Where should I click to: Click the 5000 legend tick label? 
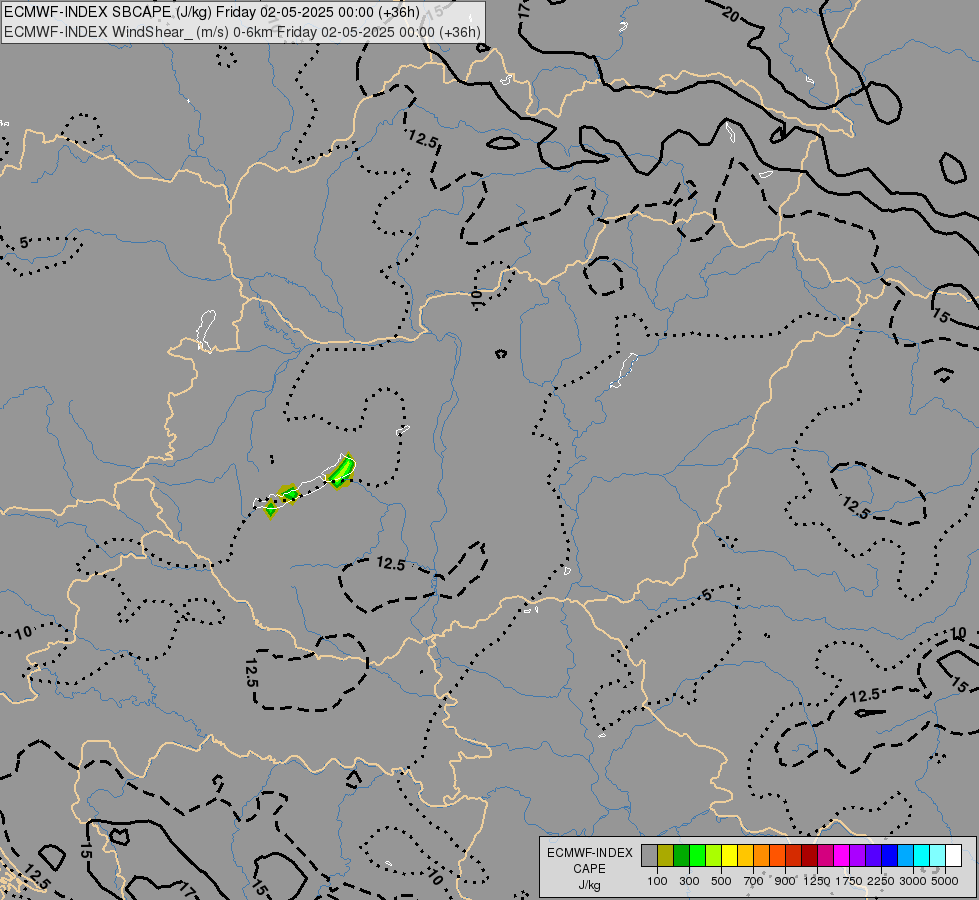(x=945, y=881)
